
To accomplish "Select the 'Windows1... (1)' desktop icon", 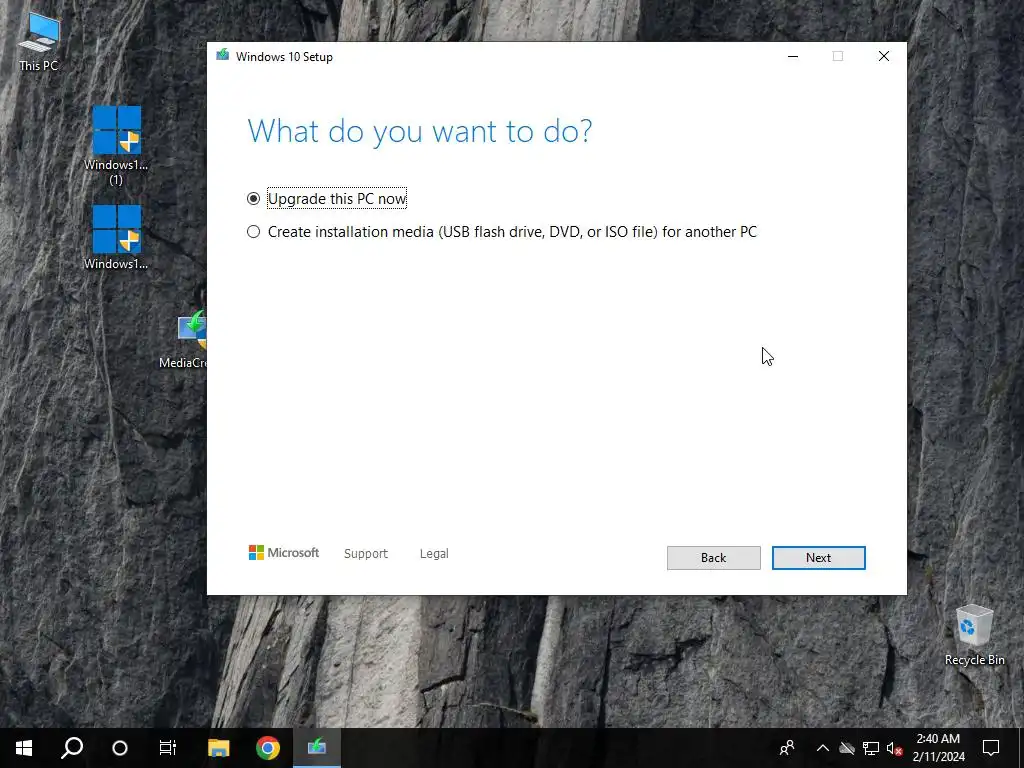I will tap(116, 146).
